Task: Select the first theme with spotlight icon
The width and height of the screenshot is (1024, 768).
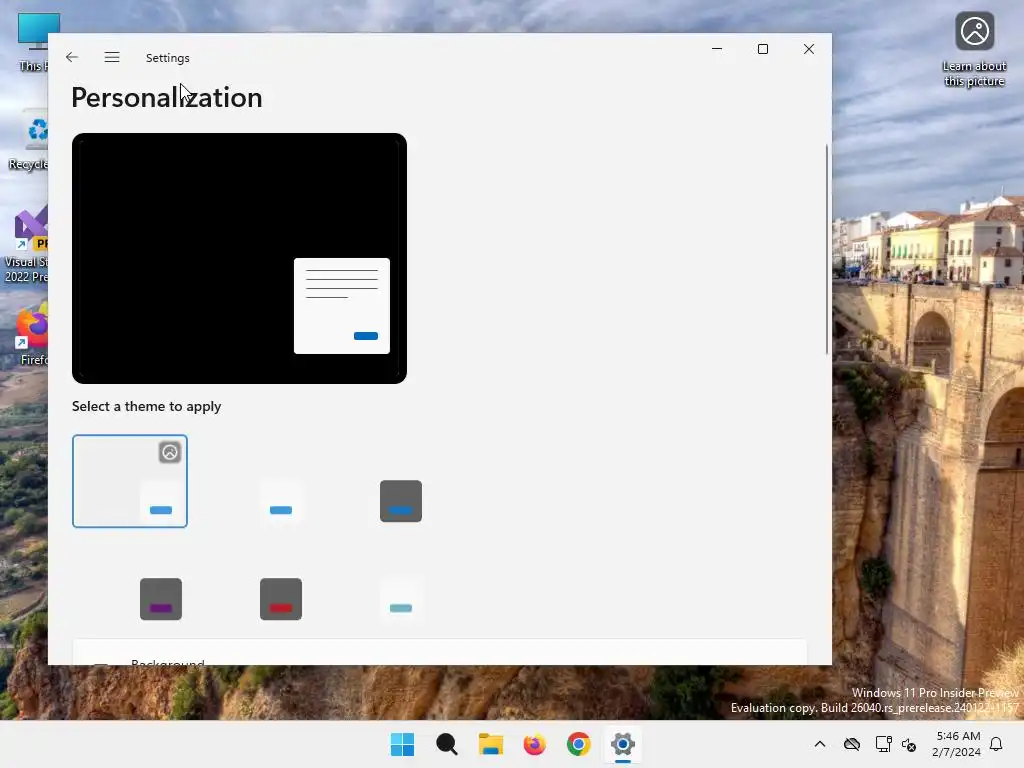Action: (x=130, y=481)
